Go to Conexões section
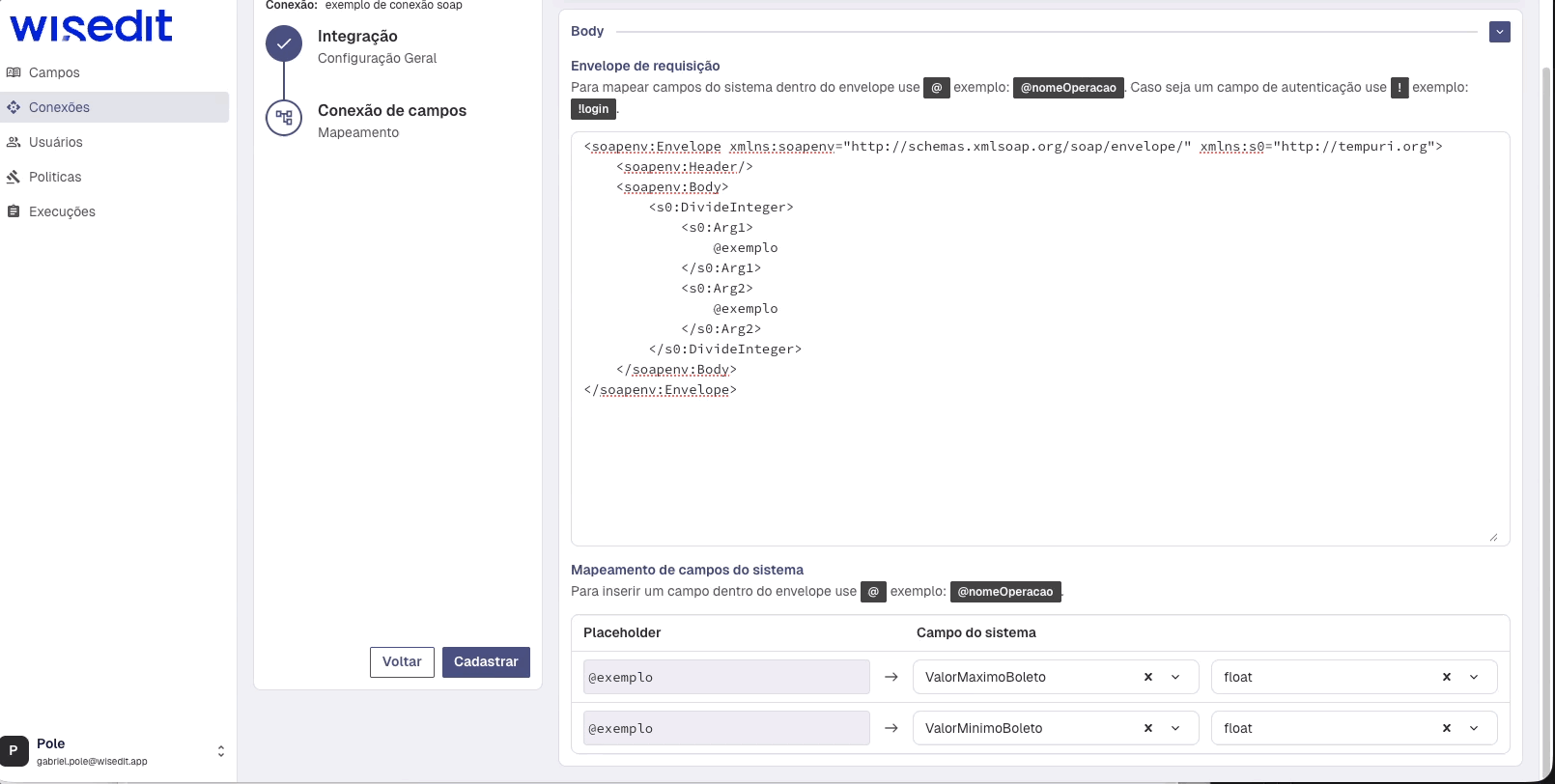This screenshot has width=1555, height=784. click(59, 107)
